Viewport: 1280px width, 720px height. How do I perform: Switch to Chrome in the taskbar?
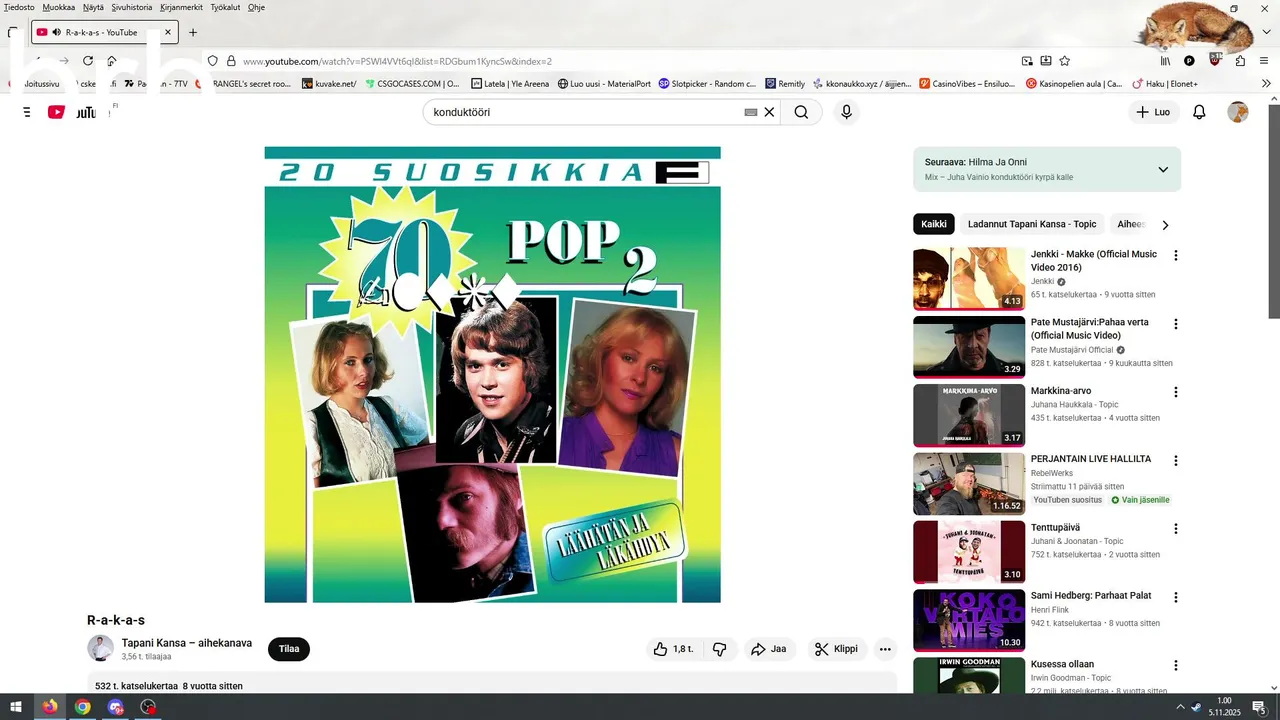tap(83, 707)
